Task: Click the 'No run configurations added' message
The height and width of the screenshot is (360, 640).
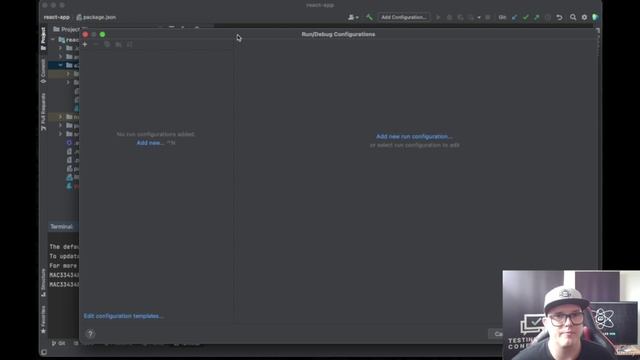Action: (156, 134)
